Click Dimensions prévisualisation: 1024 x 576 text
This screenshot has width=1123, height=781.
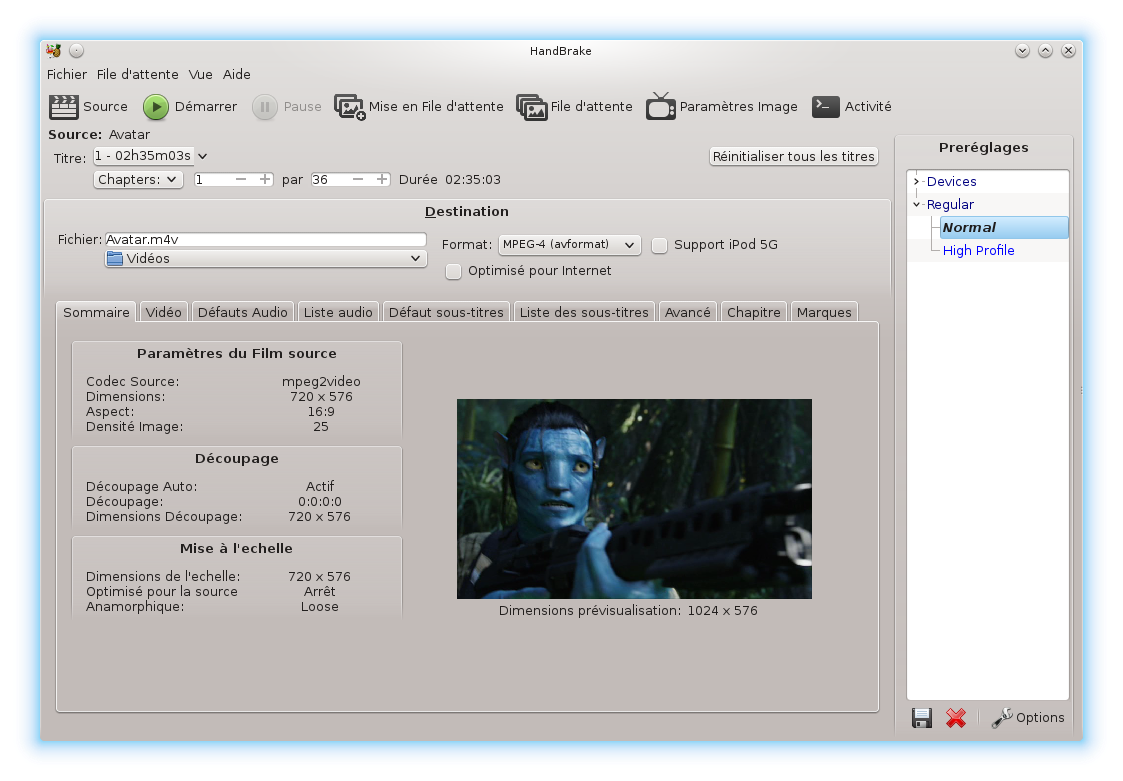(x=628, y=610)
